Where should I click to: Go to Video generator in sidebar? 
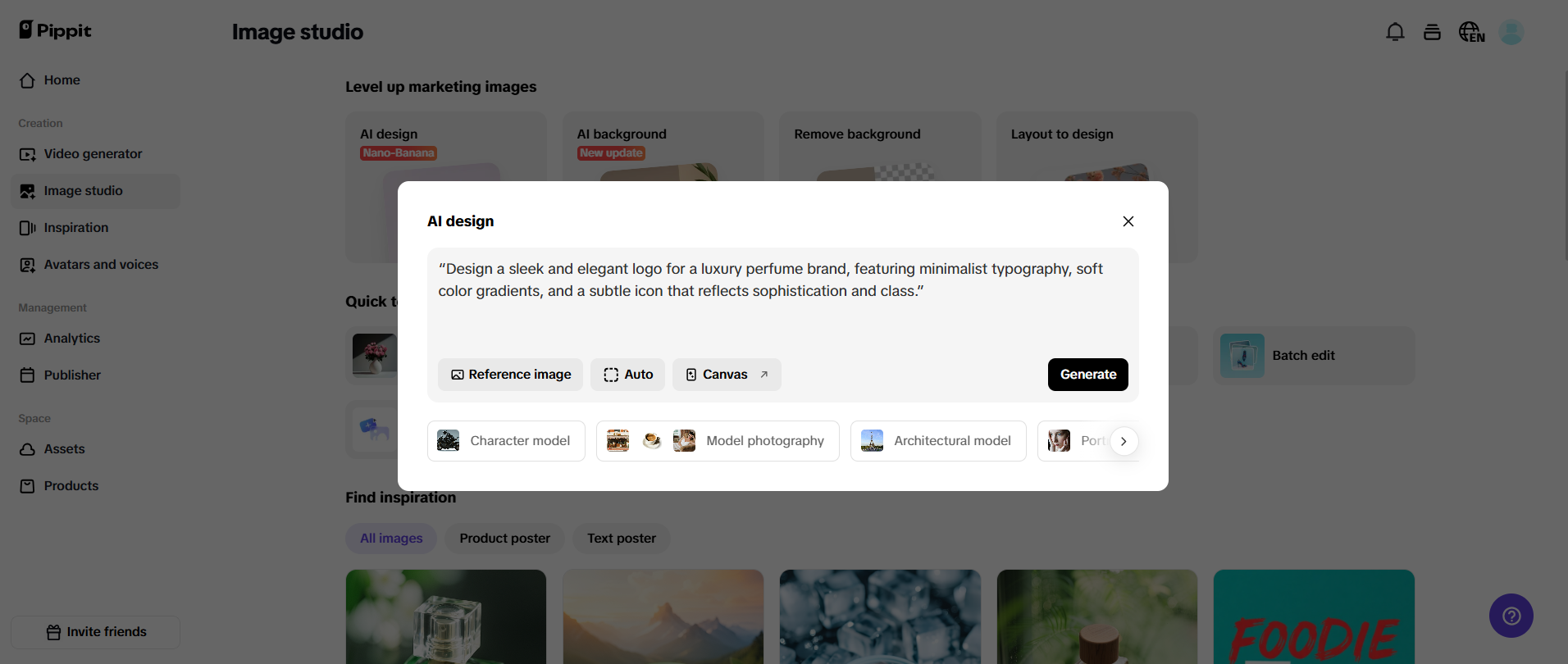pyautogui.click(x=93, y=154)
